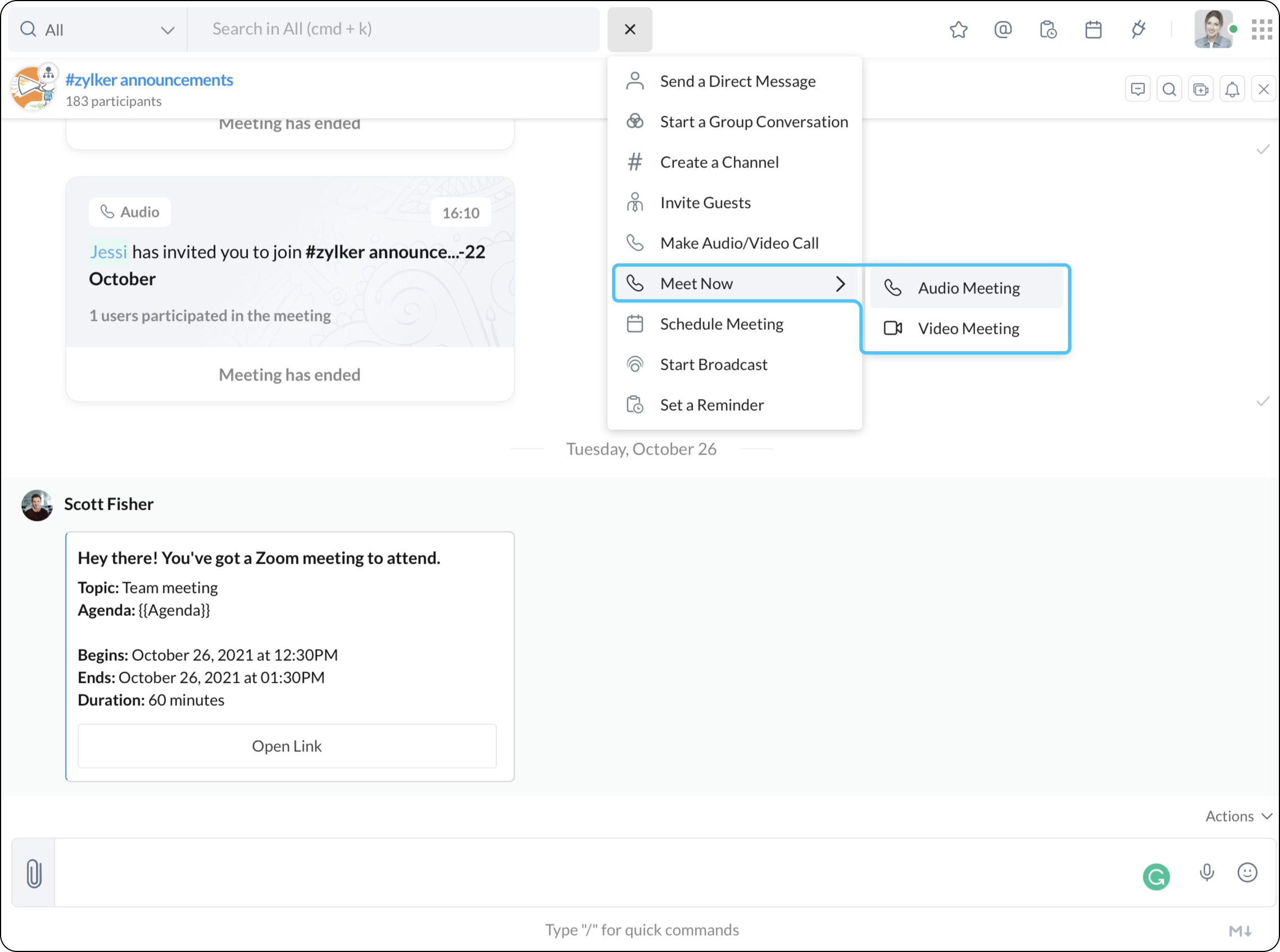Toggle Markdown mode icon
This screenshot has width=1280, height=952.
tap(1240, 930)
